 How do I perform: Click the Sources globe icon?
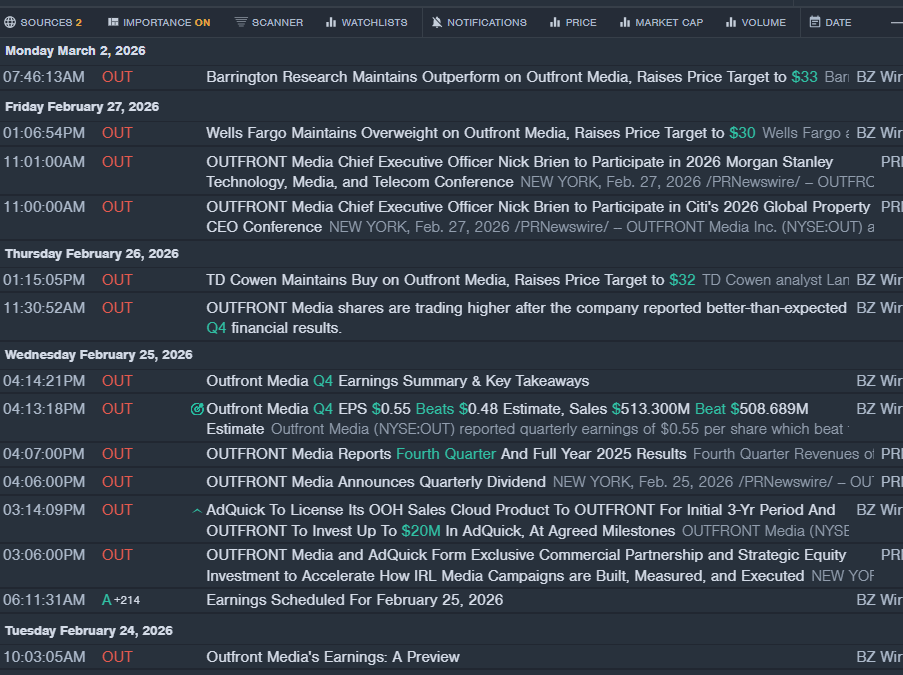[x=10, y=22]
